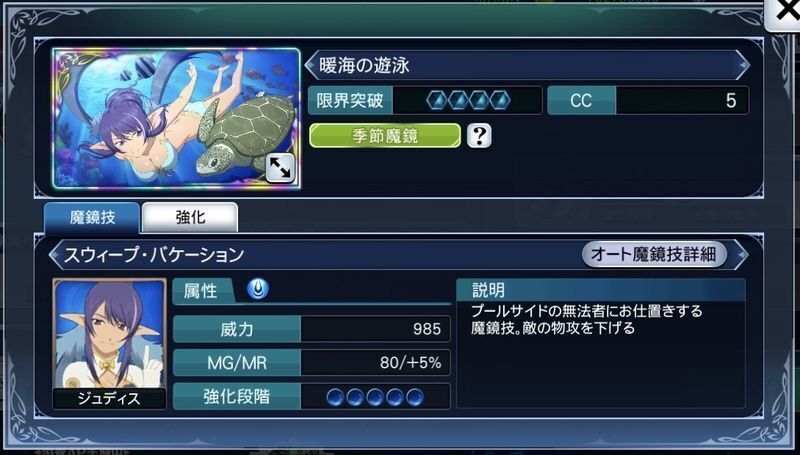The height and width of the screenshot is (455, 800).
Task: Switch to the 強化 tab
Action: click(190, 218)
